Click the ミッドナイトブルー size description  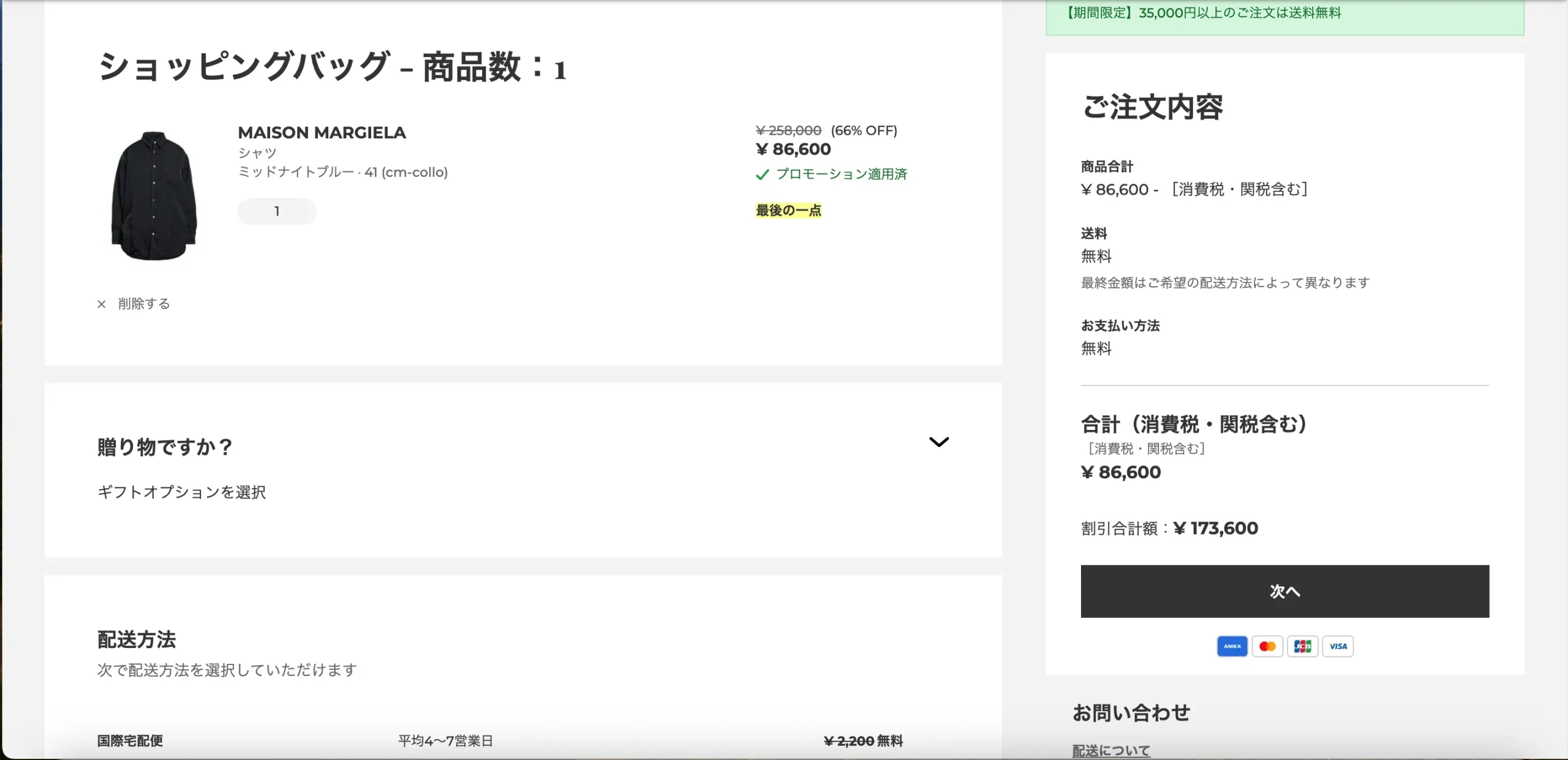pos(342,172)
